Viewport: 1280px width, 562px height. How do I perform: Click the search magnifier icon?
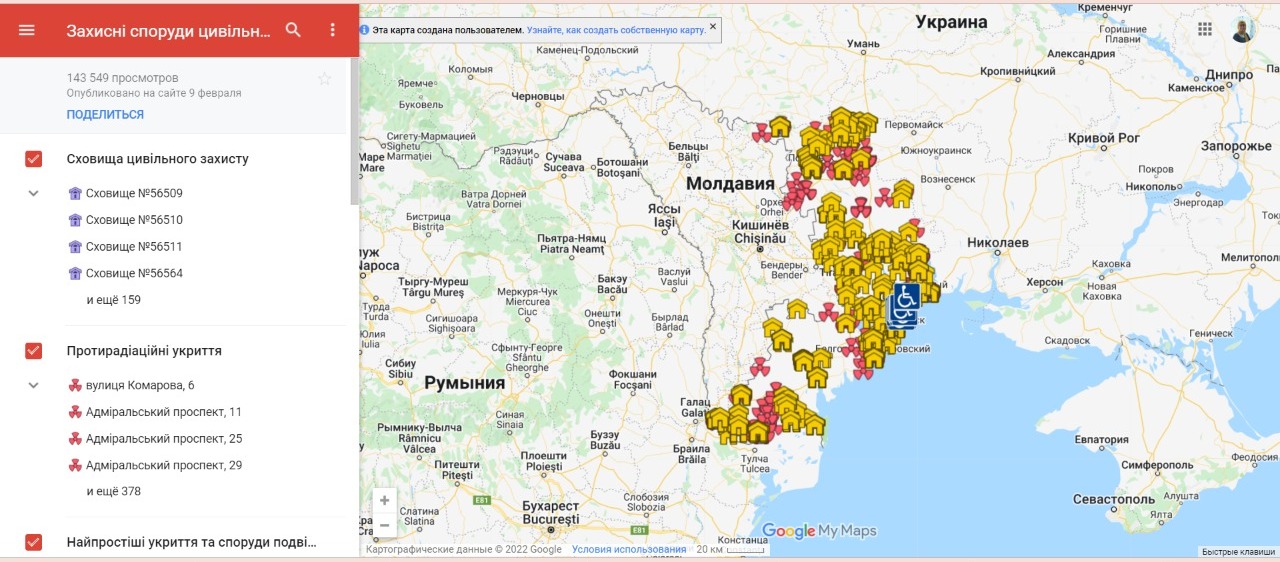pyautogui.click(x=293, y=30)
